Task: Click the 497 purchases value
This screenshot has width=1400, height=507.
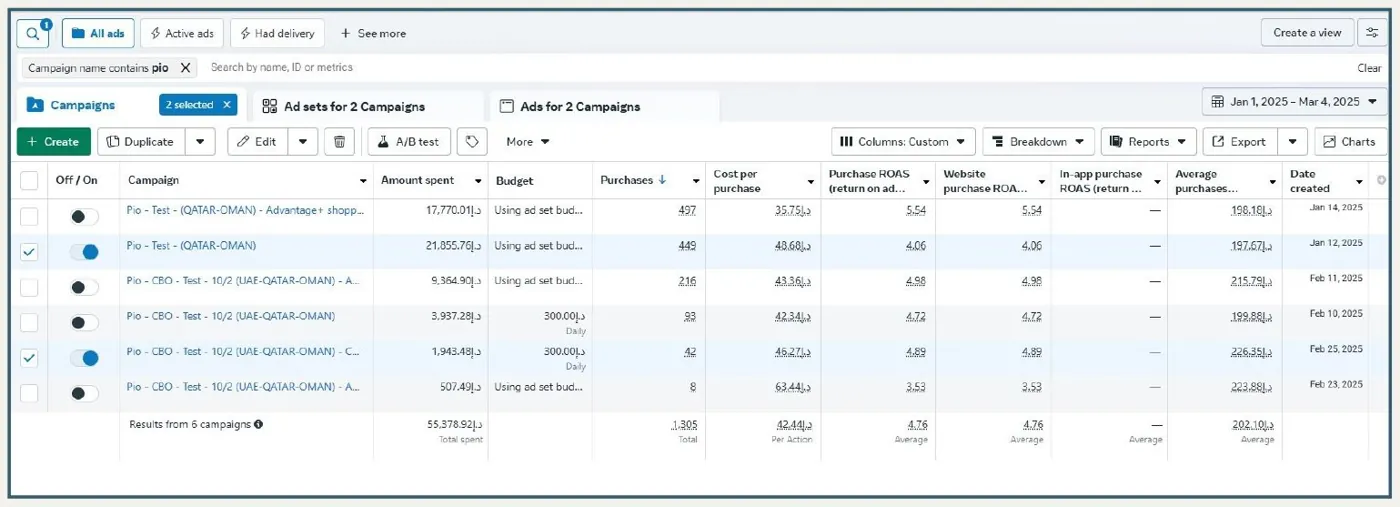Action: (x=687, y=211)
